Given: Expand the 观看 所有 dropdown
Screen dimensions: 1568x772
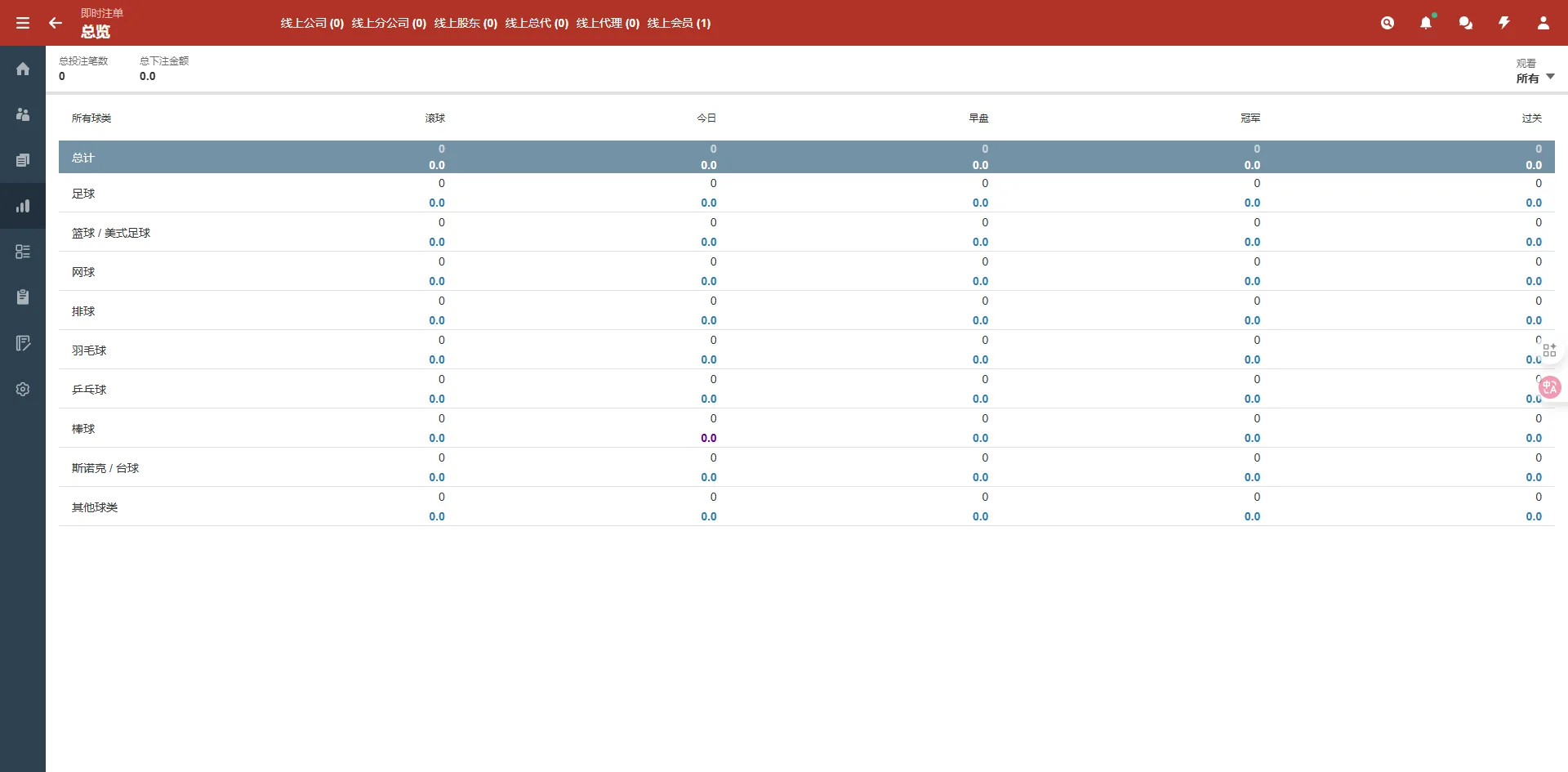Looking at the screenshot, I should [1535, 78].
